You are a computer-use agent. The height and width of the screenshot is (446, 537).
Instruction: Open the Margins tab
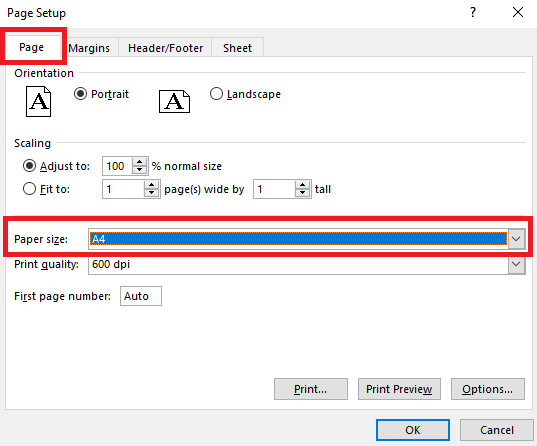[x=89, y=48]
